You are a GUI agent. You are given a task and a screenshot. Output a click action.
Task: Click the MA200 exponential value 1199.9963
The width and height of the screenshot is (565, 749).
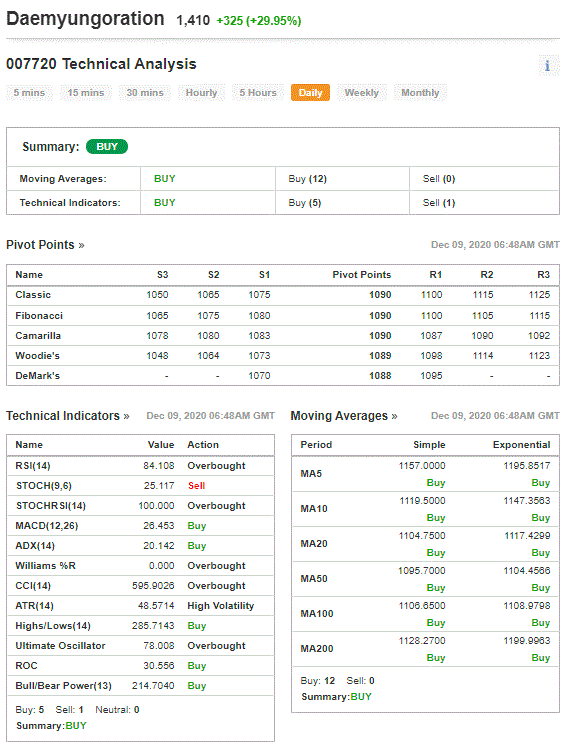pyautogui.click(x=527, y=641)
